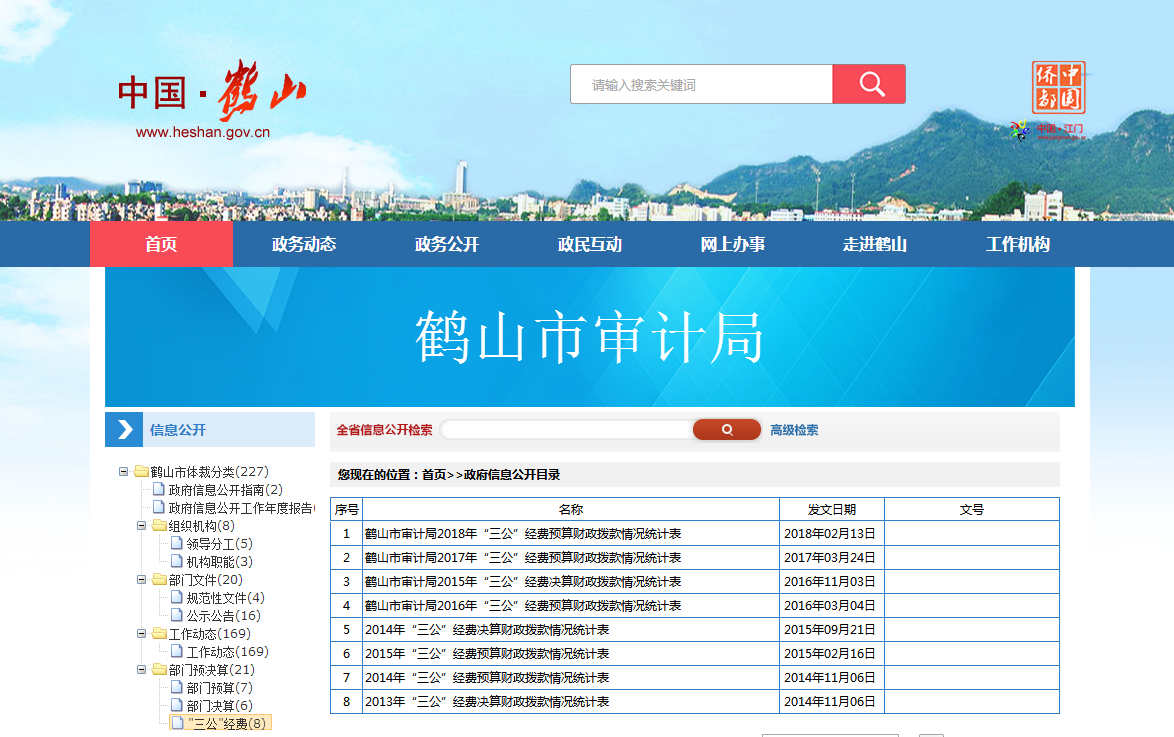Click the 中国·鹤山 site logo

[211, 93]
